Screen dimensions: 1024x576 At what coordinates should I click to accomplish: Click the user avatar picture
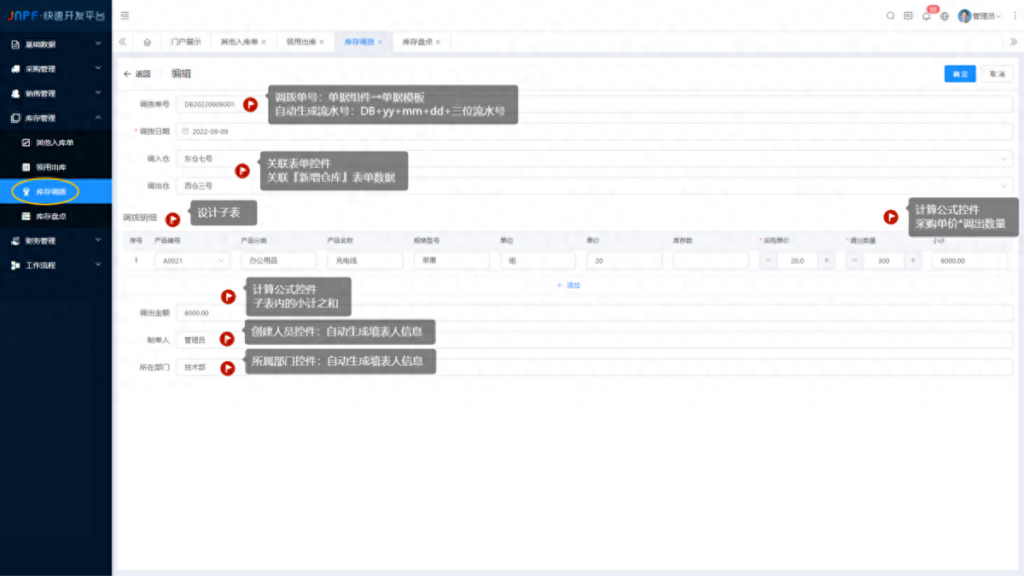coord(964,16)
